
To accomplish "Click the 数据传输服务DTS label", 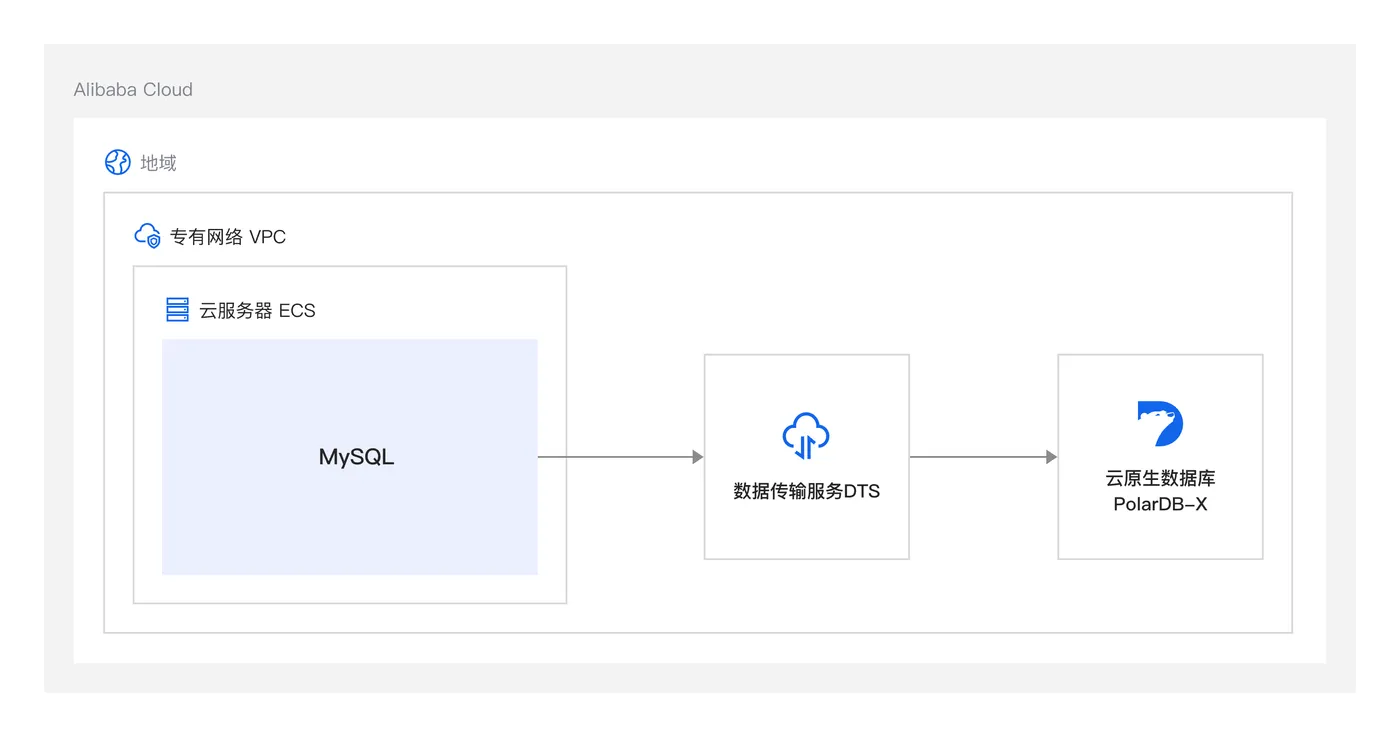I will click(806, 491).
